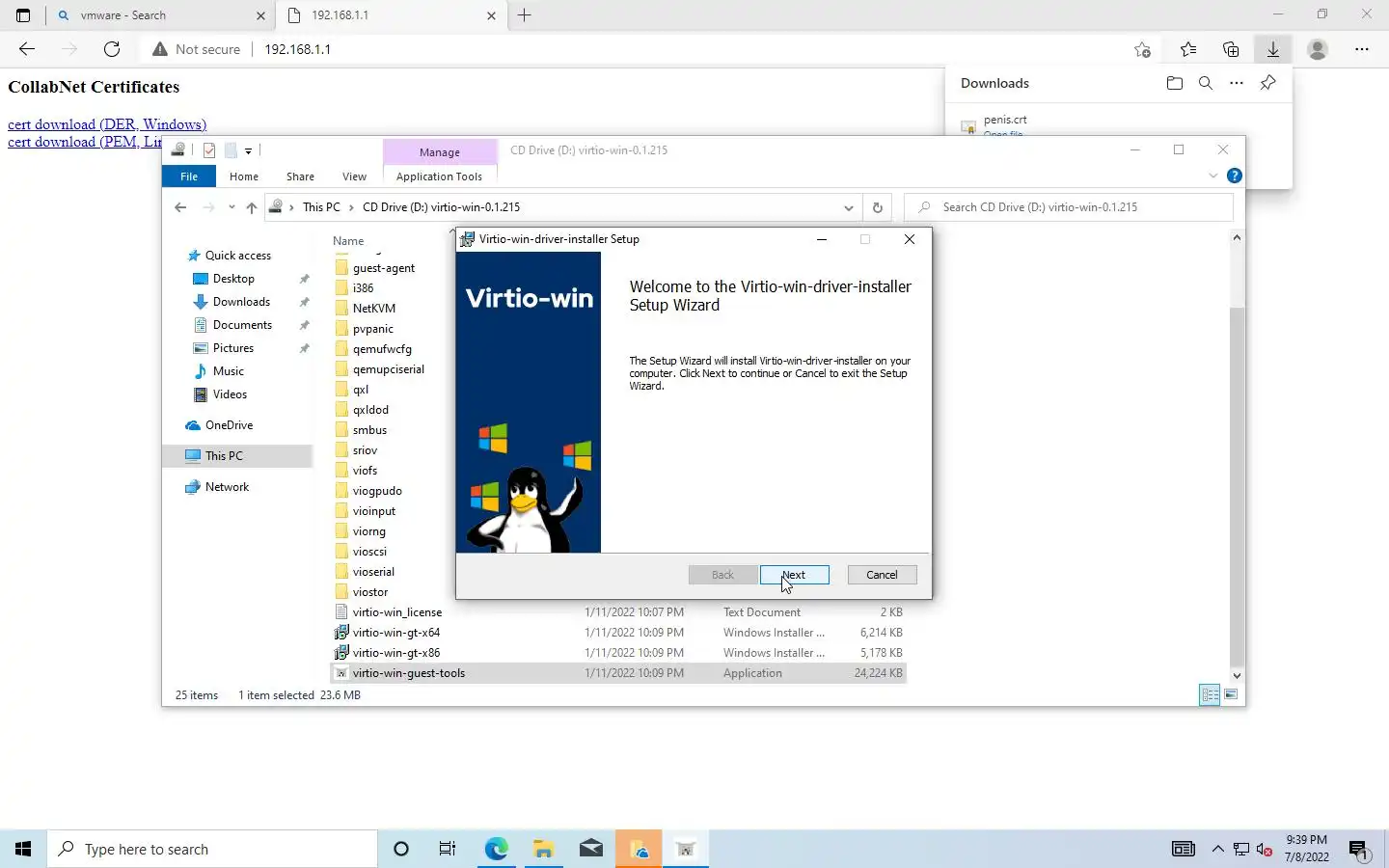
Task: Select the virtio-win-gt-x64 installer file
Action: tap(396, 633)
